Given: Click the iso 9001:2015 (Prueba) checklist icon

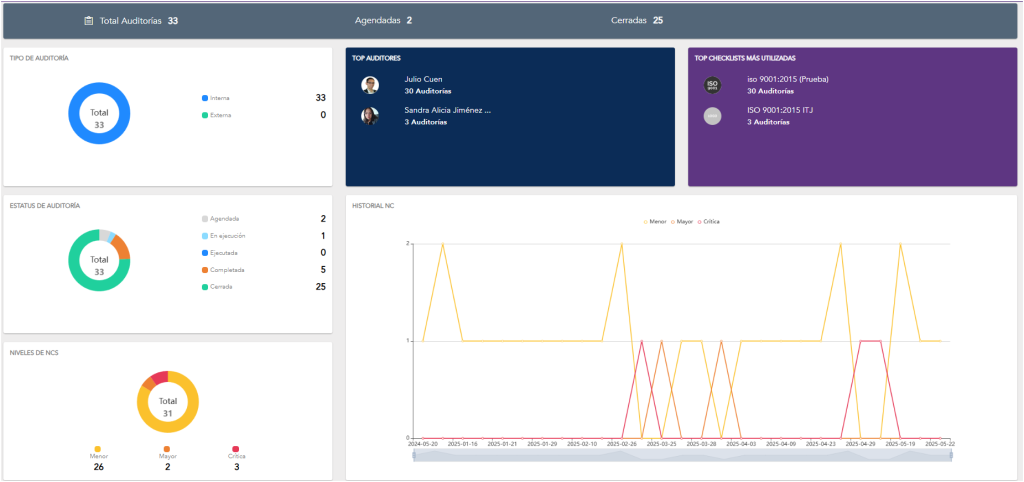Looking at the screenshot, I should [712, 85].
